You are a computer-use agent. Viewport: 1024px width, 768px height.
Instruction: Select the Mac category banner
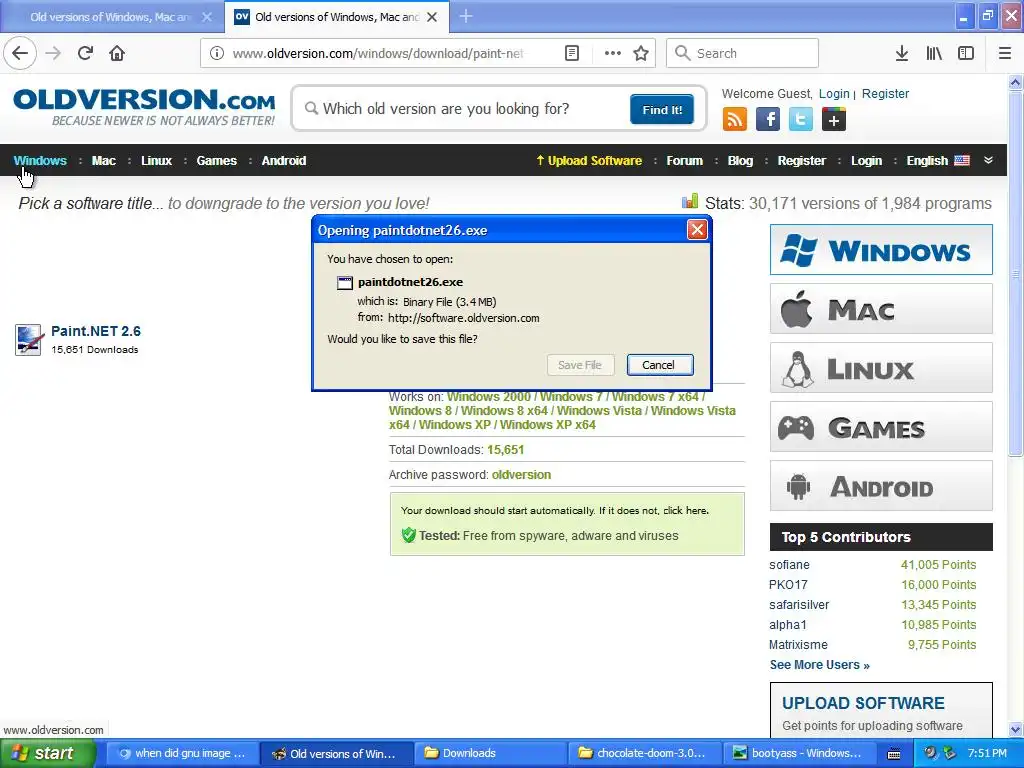[881, 309]
